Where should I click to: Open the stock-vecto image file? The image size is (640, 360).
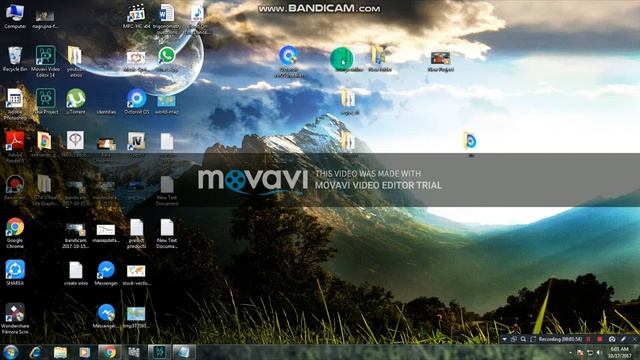pyautogui.click(x=136, y=274)
